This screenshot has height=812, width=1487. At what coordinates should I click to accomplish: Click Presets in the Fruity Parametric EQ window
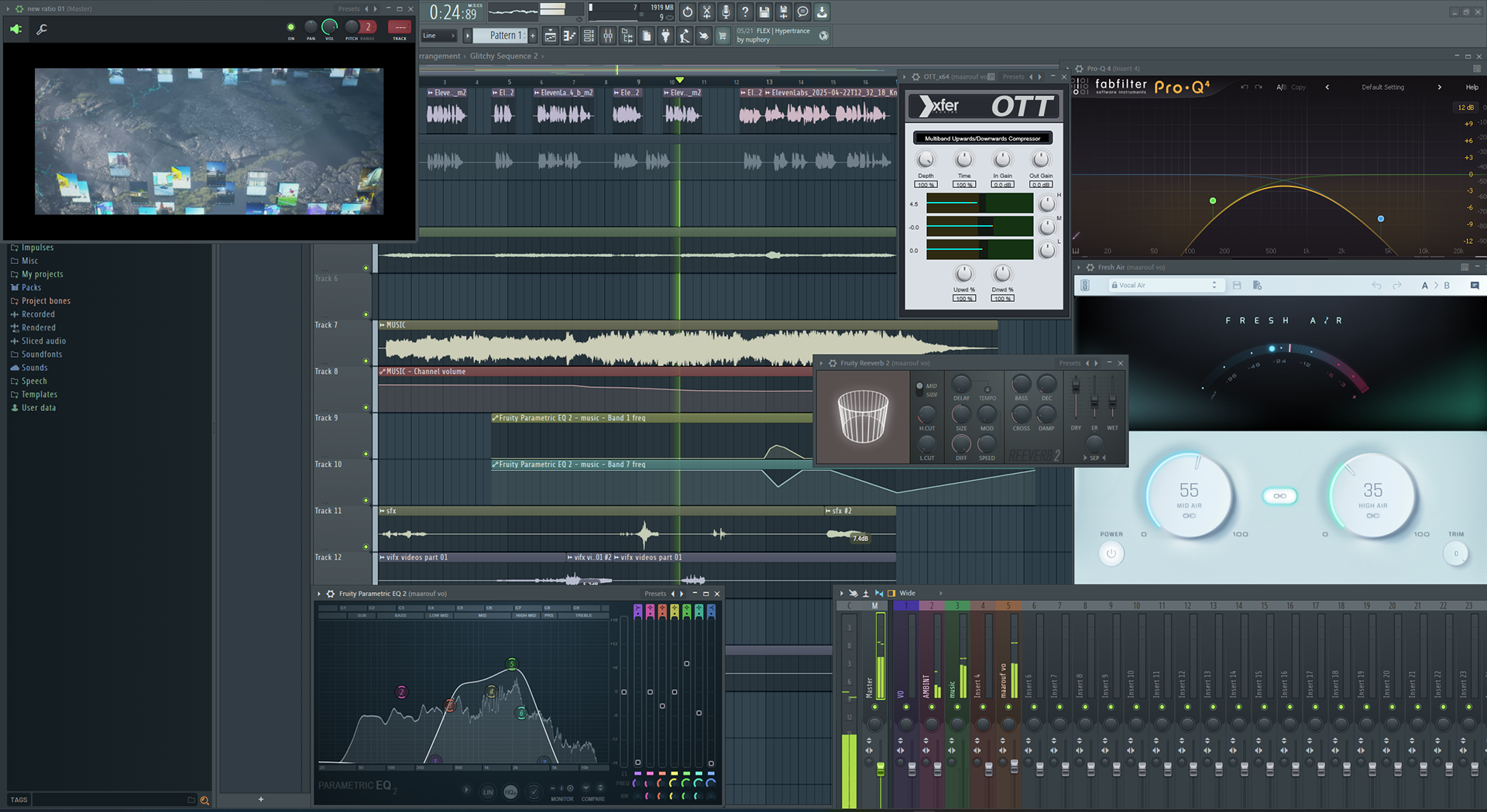tap(655, 594)
